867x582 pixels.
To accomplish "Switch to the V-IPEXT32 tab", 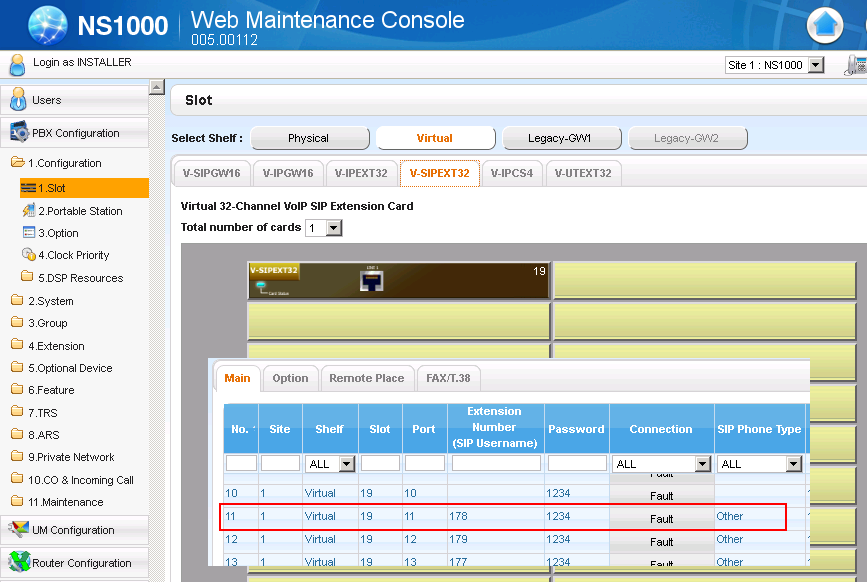I will [360, 173].
